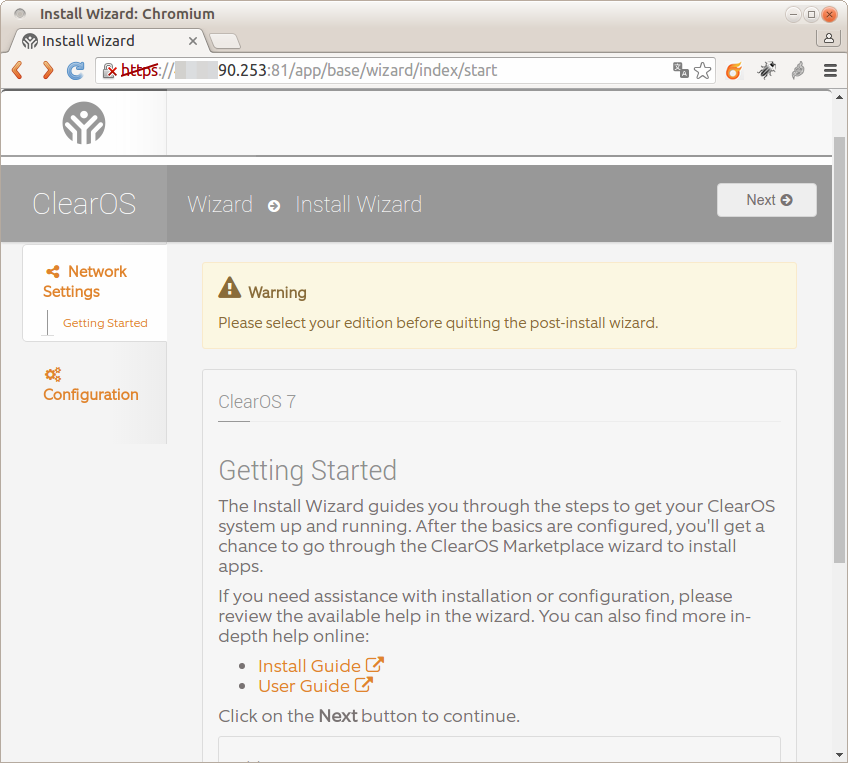The height and width of the screenshot is (763, 848).
Task: Click the insecure HTTPS lock icon
Action: pyautogui.click(x=110, y=70)
